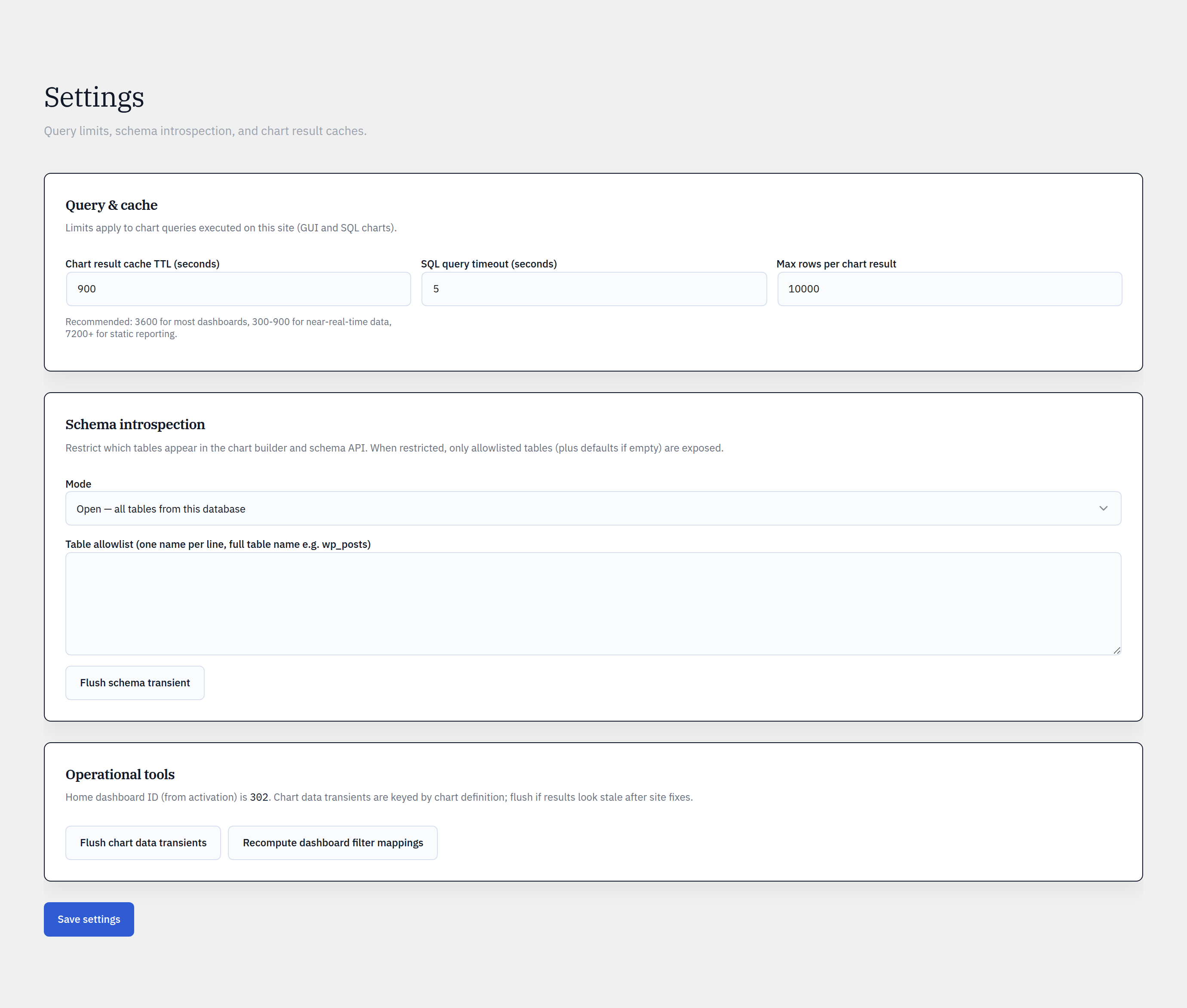The image size is (1187, 1008).
Task: Click the SQL query timeout label
Action: 489,264
